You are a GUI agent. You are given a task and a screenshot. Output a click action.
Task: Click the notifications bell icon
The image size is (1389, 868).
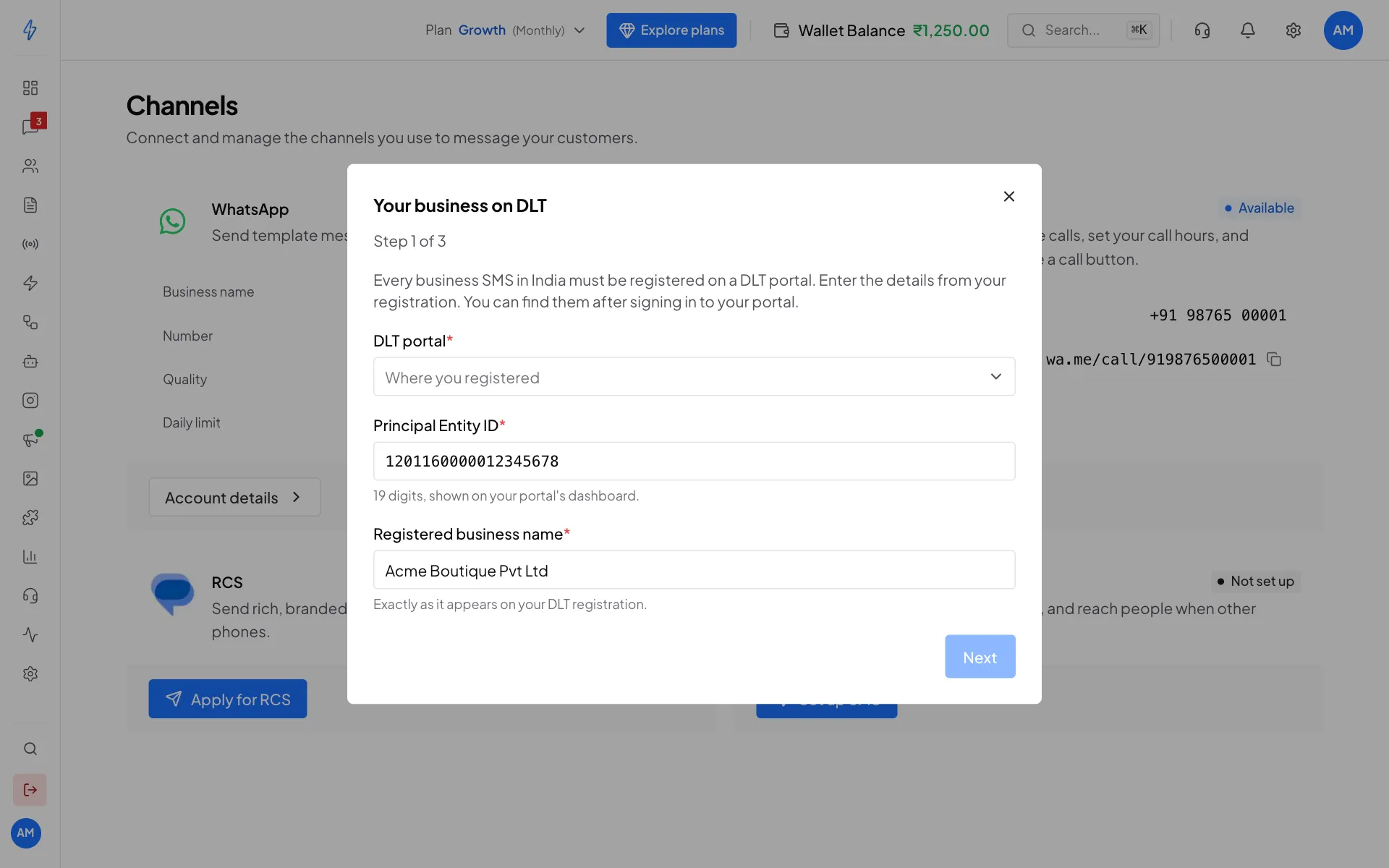(1248, 30)
